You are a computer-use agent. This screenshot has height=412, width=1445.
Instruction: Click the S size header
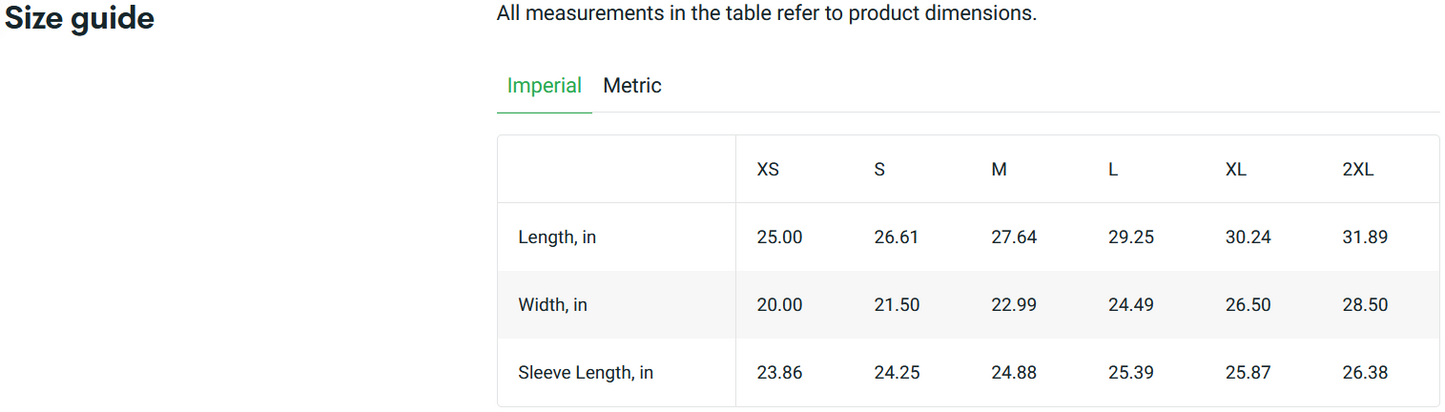(x=879, y=170)
